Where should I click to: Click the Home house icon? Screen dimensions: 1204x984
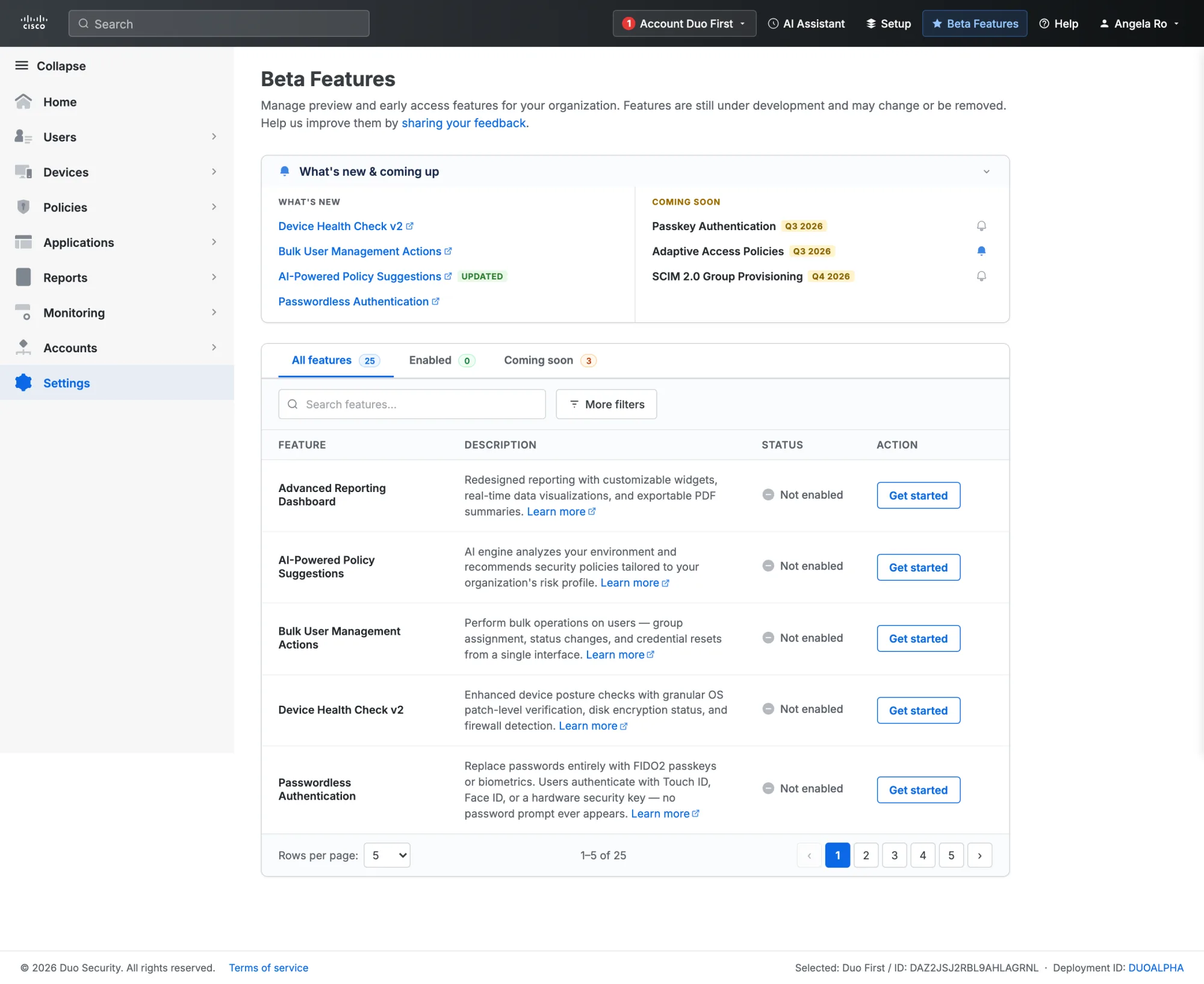tap(23, 102)
